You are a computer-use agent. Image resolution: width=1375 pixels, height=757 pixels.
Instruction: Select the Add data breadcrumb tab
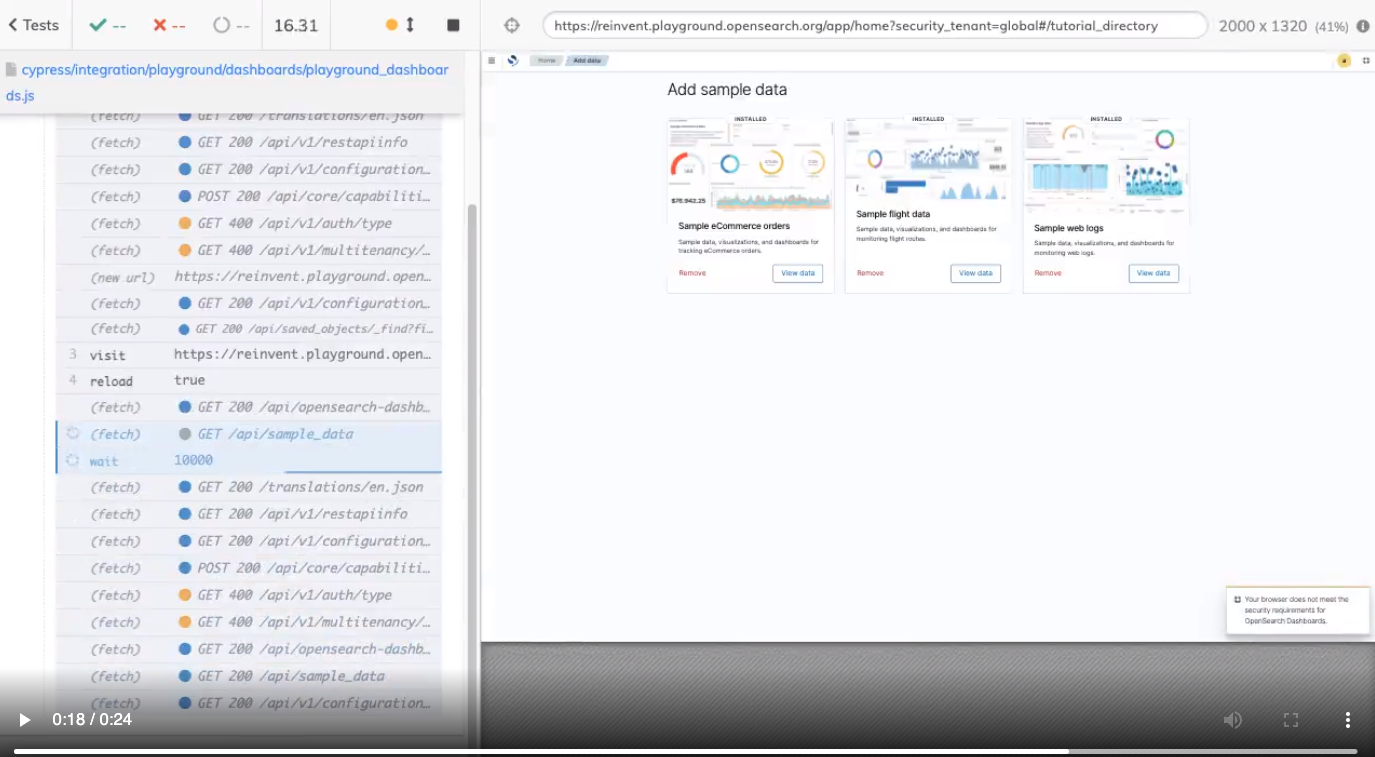tap(588, 60)
